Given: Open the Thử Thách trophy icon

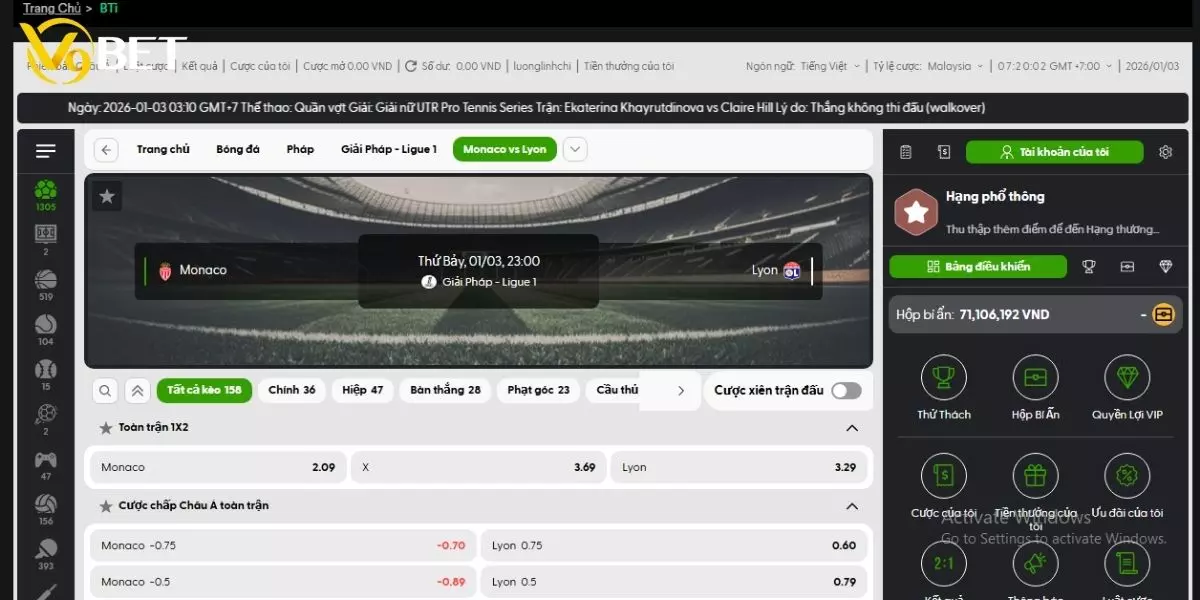Looking at the screenshot, I should pyautogui.click(x=944, y=378).
